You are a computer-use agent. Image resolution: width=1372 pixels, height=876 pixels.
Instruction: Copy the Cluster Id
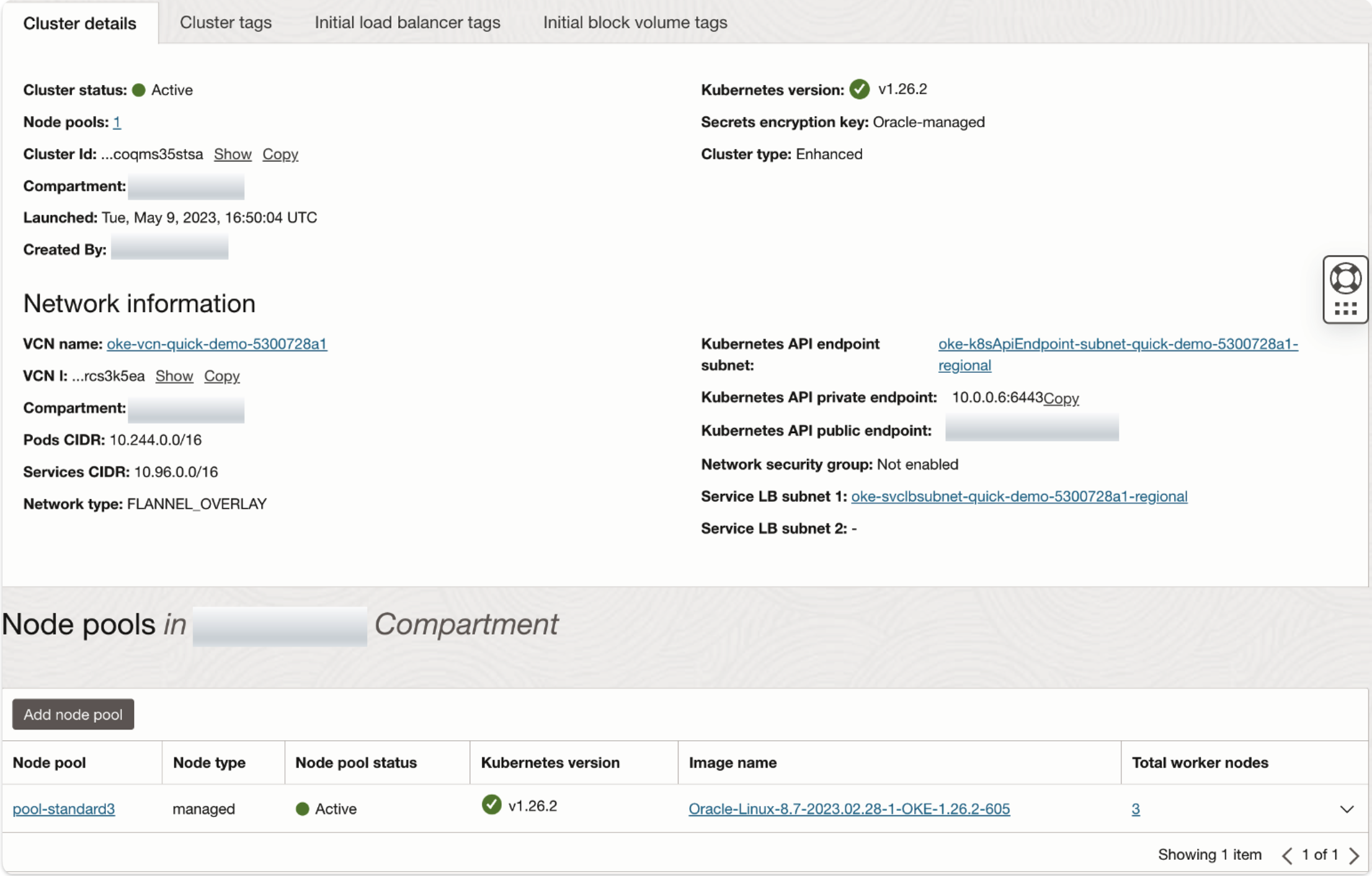click(x=280, y=154)
